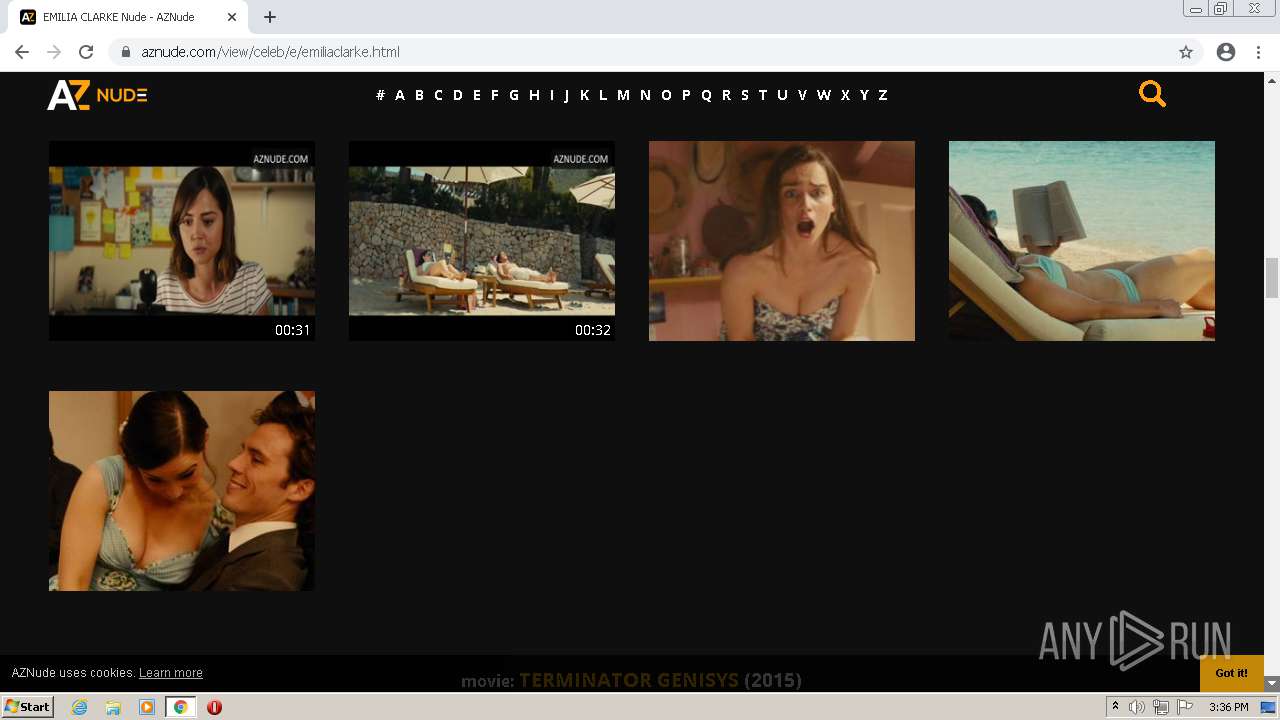The width and height of the screenshot is (1280, 720).
Task: Play the 00:31 video thumbnail
Action: coord(182,241)
